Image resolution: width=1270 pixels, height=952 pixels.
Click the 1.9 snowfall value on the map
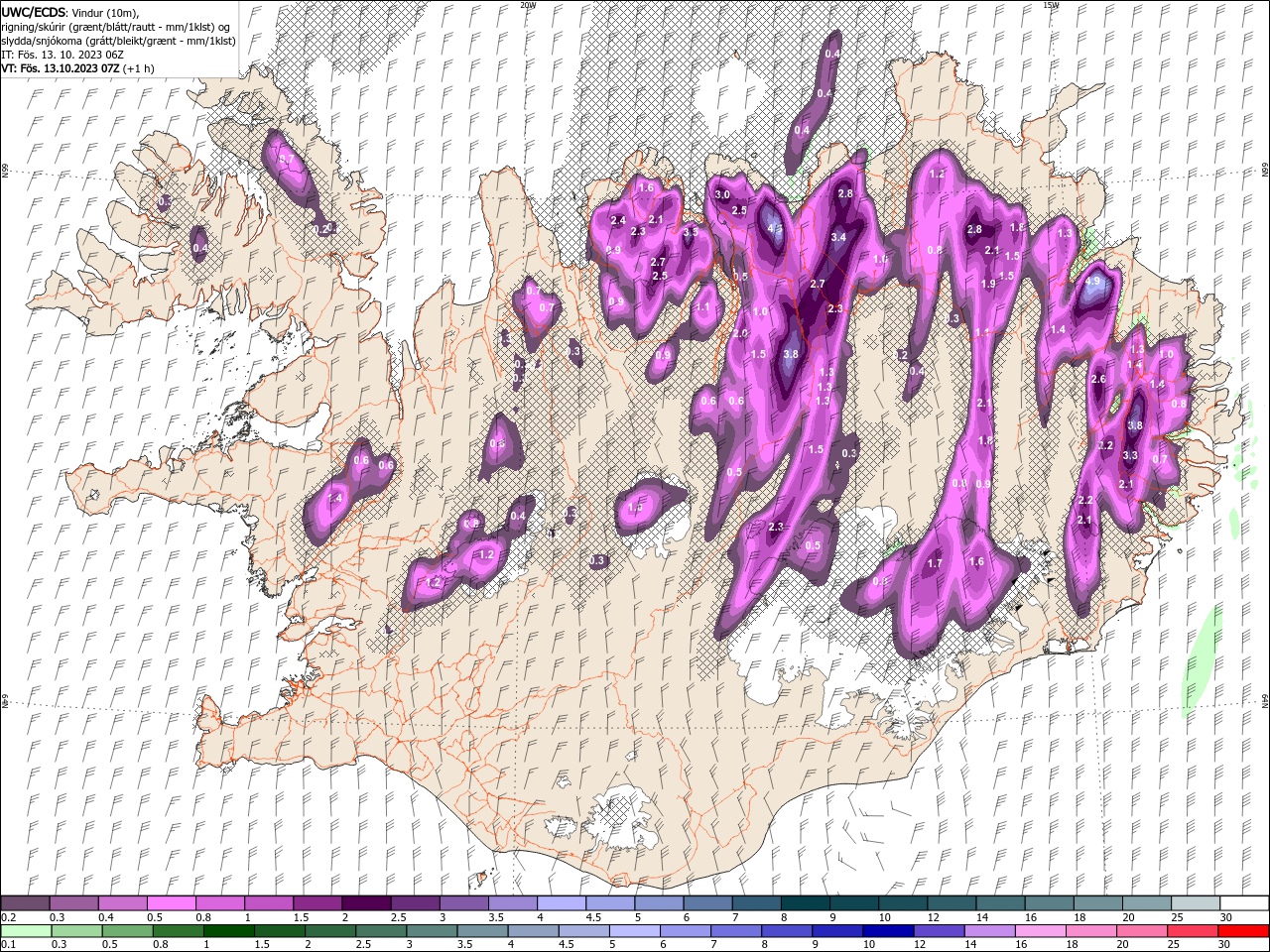988,284
